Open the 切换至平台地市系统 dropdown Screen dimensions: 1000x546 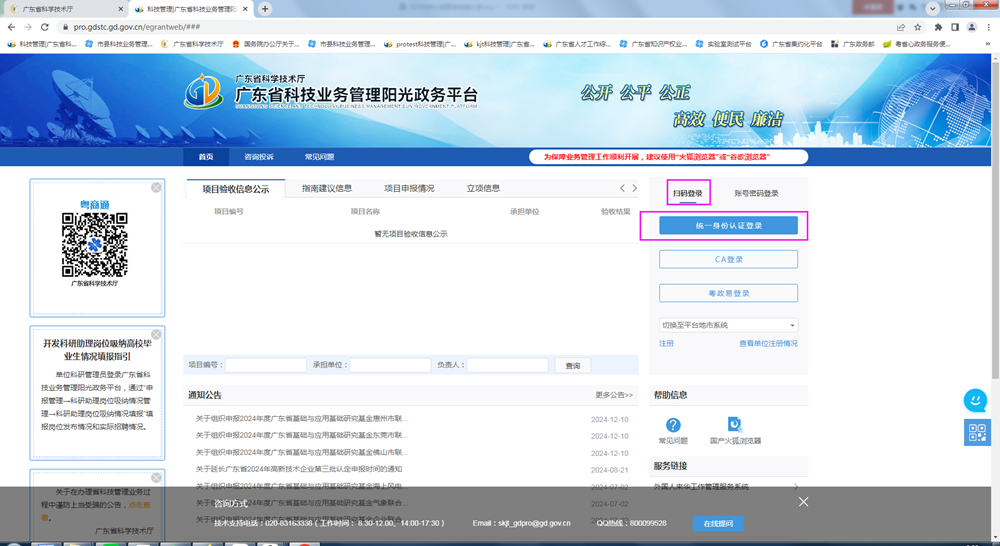pos(728,325)
